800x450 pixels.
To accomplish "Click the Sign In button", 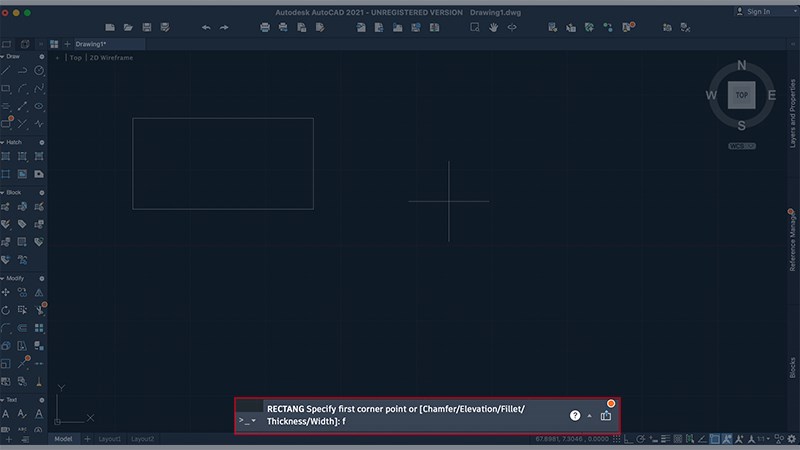I will [753, 11].
